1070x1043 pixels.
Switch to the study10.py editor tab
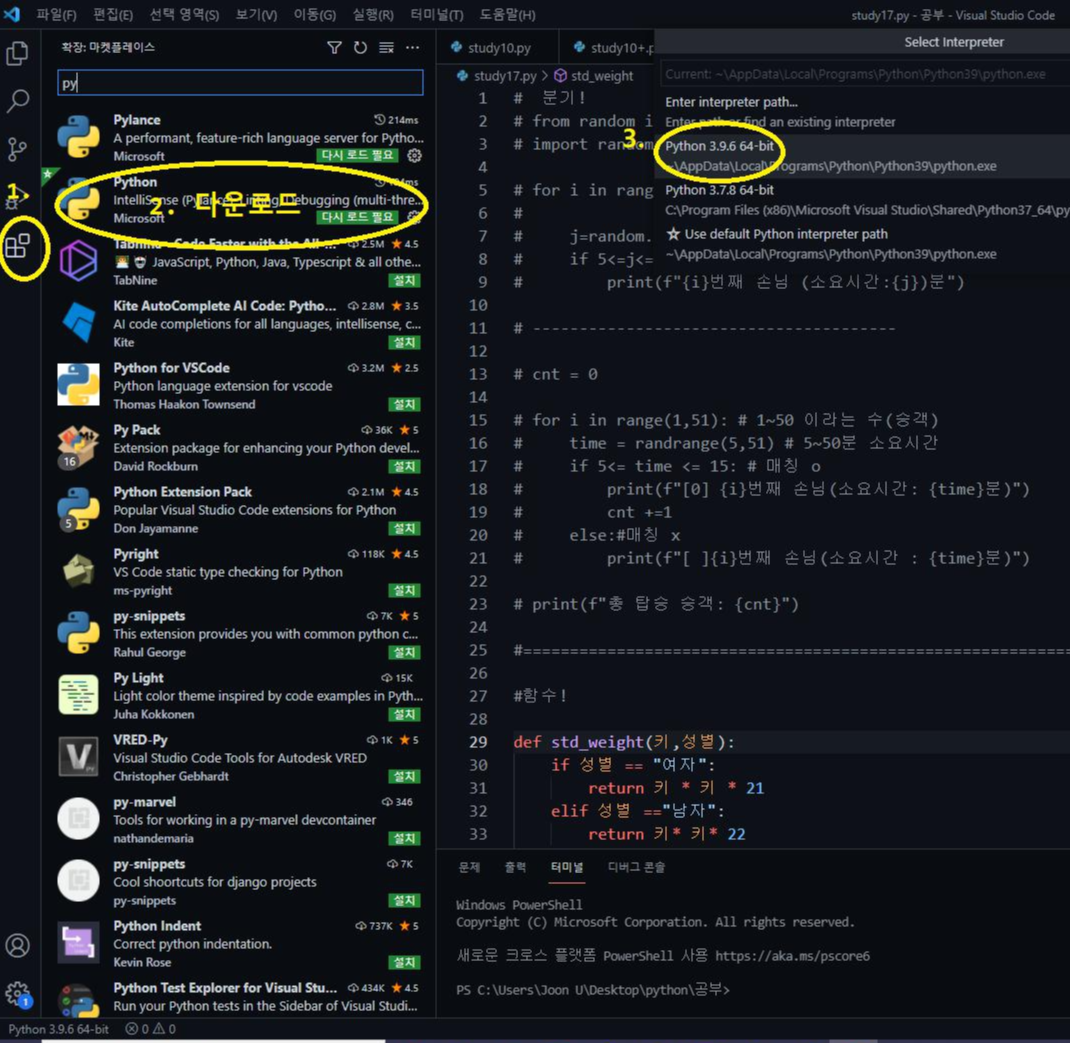click(x=497, y=47)
